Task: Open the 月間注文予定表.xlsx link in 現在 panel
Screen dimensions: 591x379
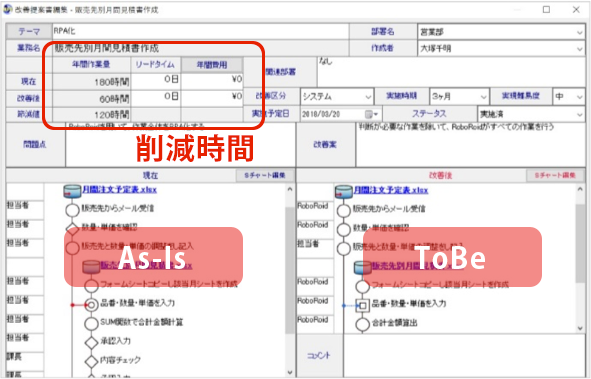Action: point(119,190)
